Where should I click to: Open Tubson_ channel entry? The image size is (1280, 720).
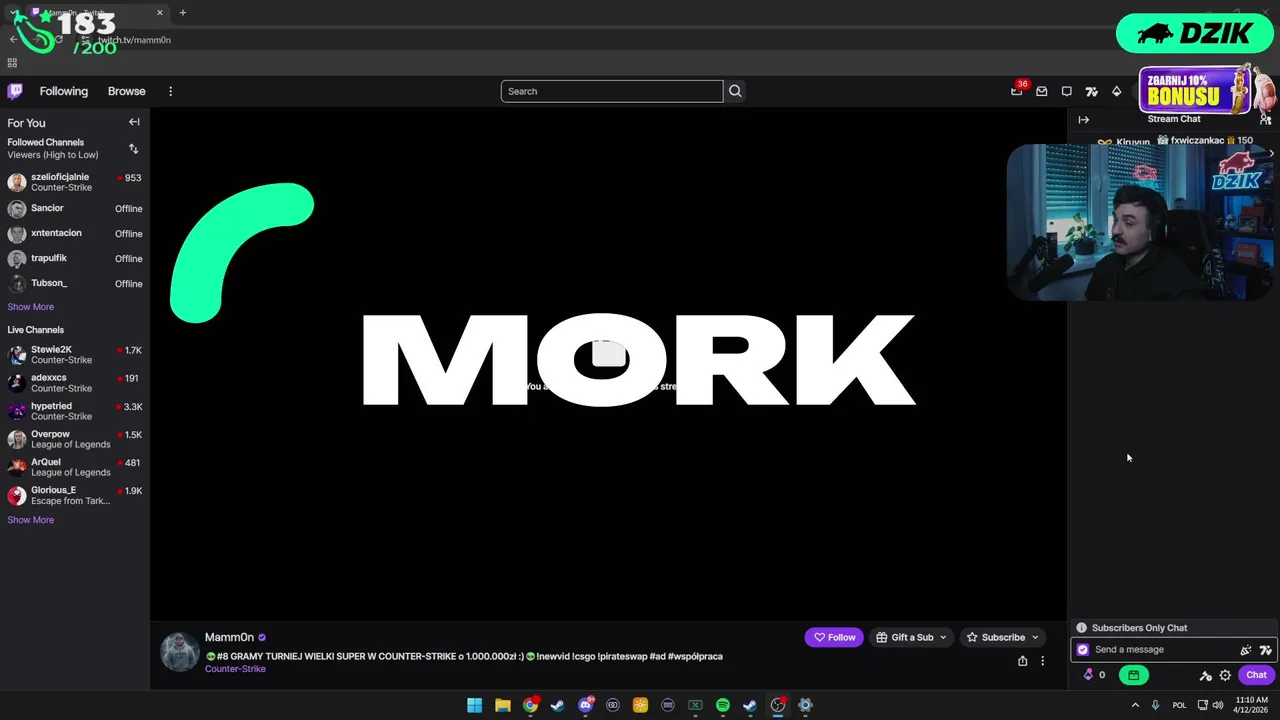tap(75, 283)
